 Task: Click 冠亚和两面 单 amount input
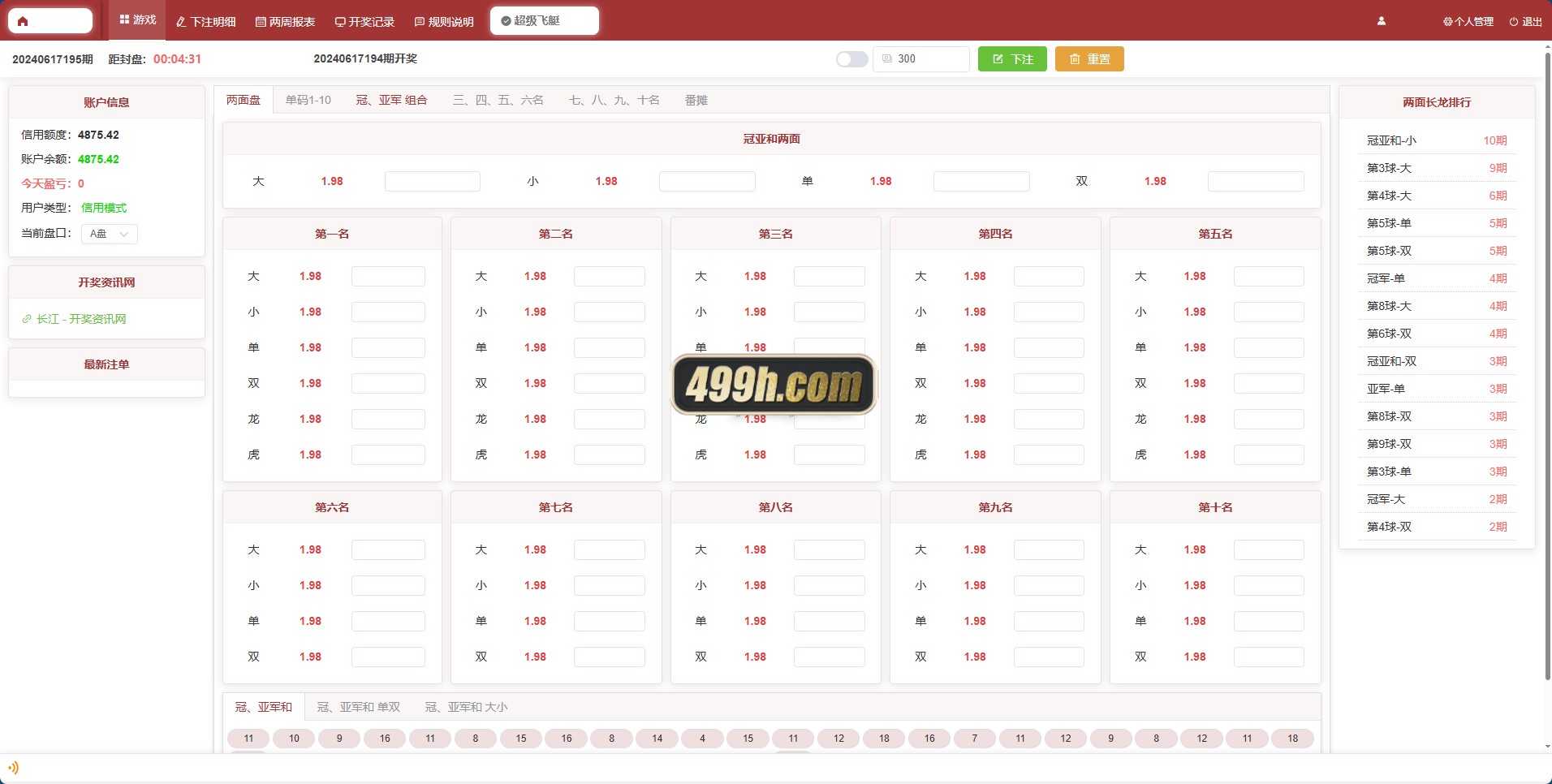click(981, 181)
